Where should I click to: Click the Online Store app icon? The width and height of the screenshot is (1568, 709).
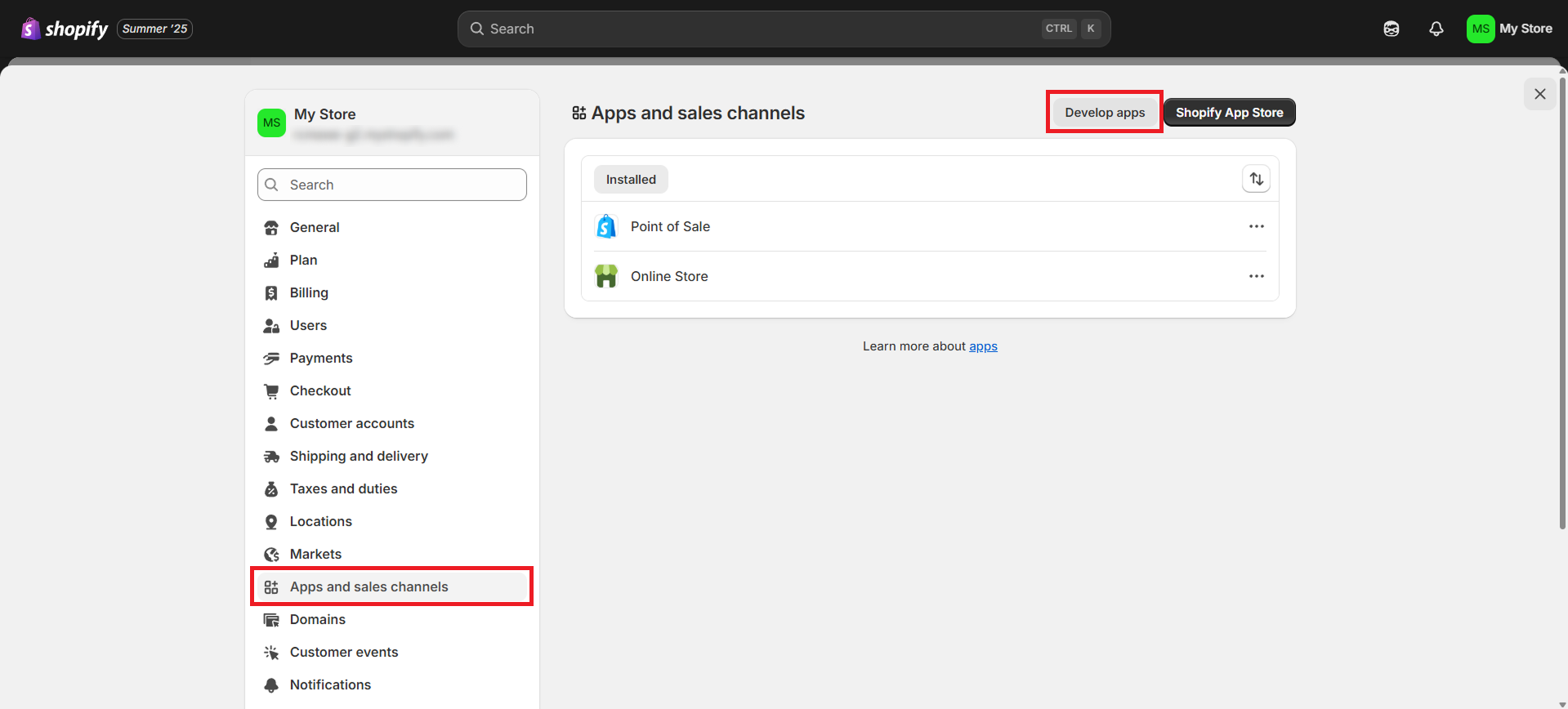click(606, 276)
